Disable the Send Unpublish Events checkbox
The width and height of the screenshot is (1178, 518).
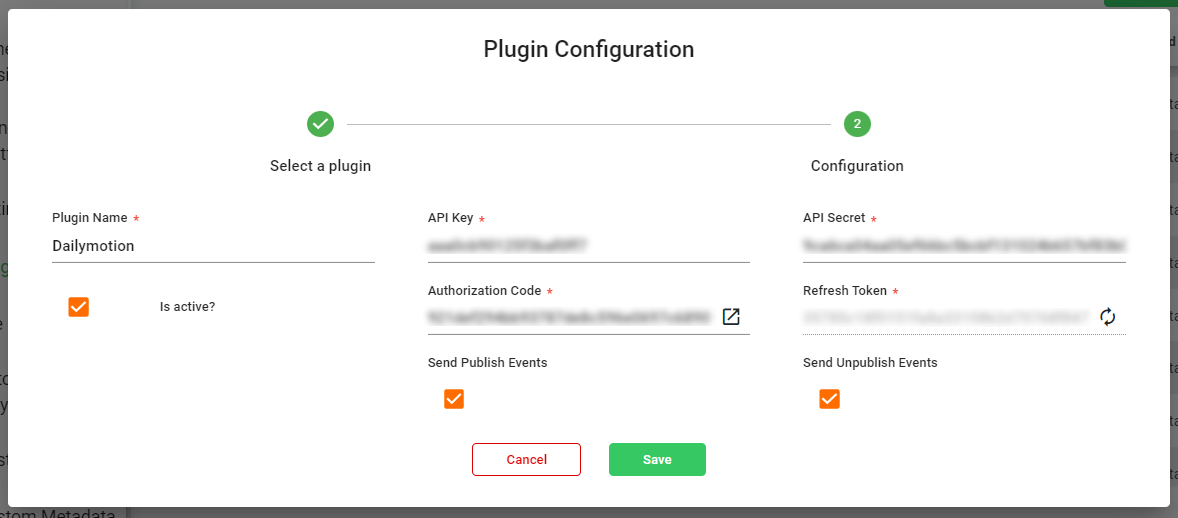tap(829, 399)
